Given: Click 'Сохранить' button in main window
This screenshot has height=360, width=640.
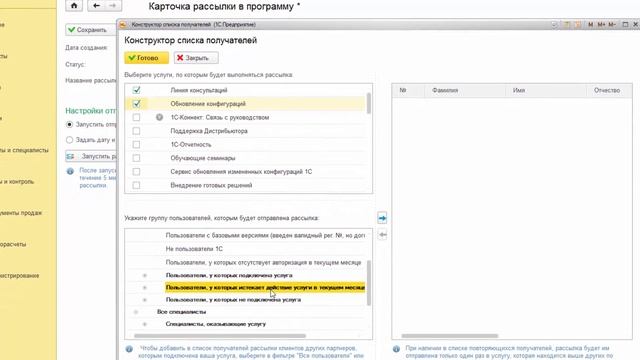Looking at the screenshot, I should point(91,30).
